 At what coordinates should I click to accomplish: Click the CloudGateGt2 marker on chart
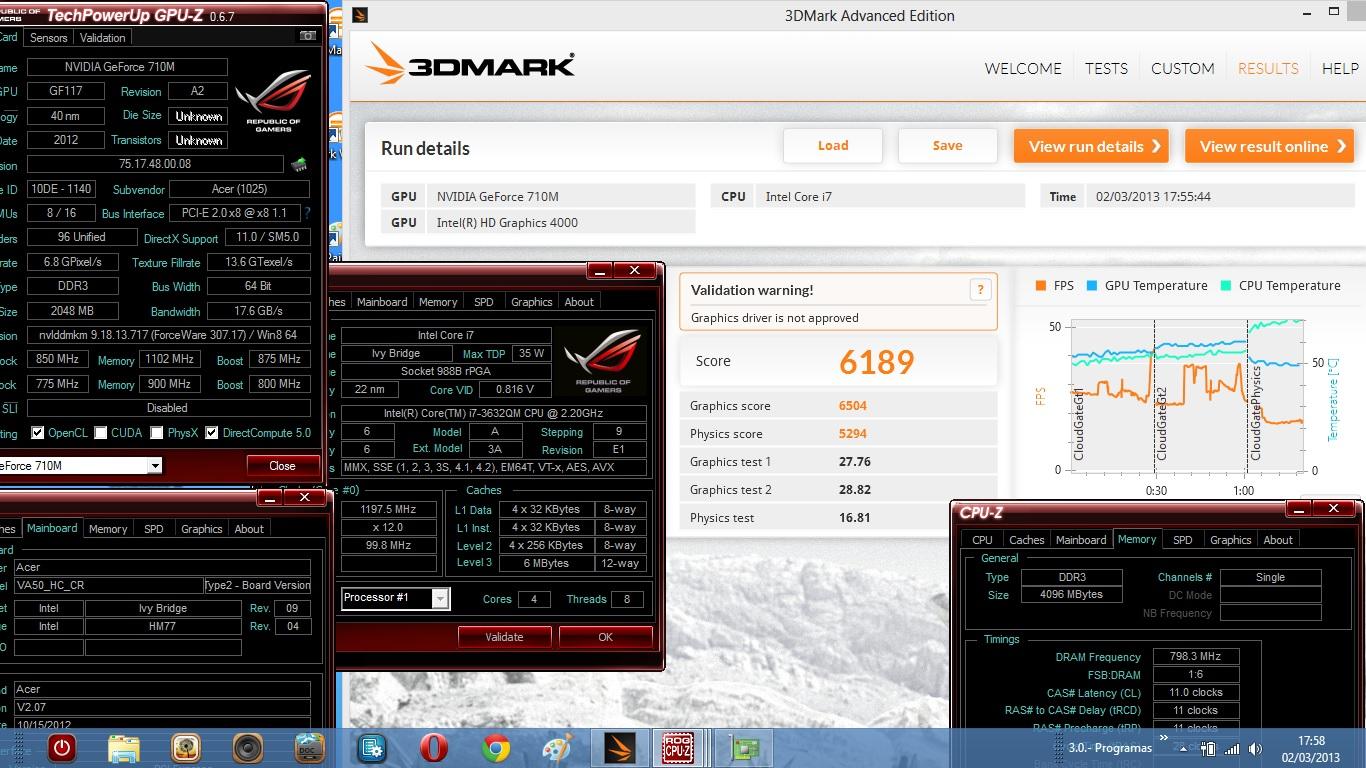[1162, 424]
